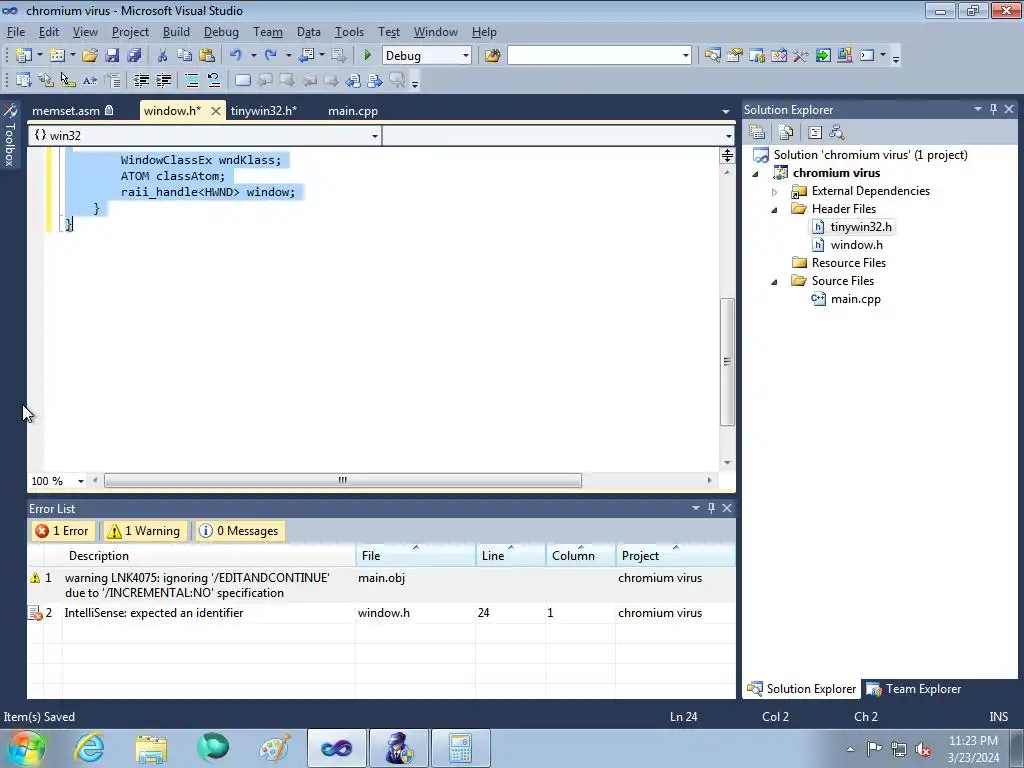Click the editor horizontal scrollbar thumb
Image resolution: width=1024 pixels, height=768 pixels.
click(x=342, y=481)
